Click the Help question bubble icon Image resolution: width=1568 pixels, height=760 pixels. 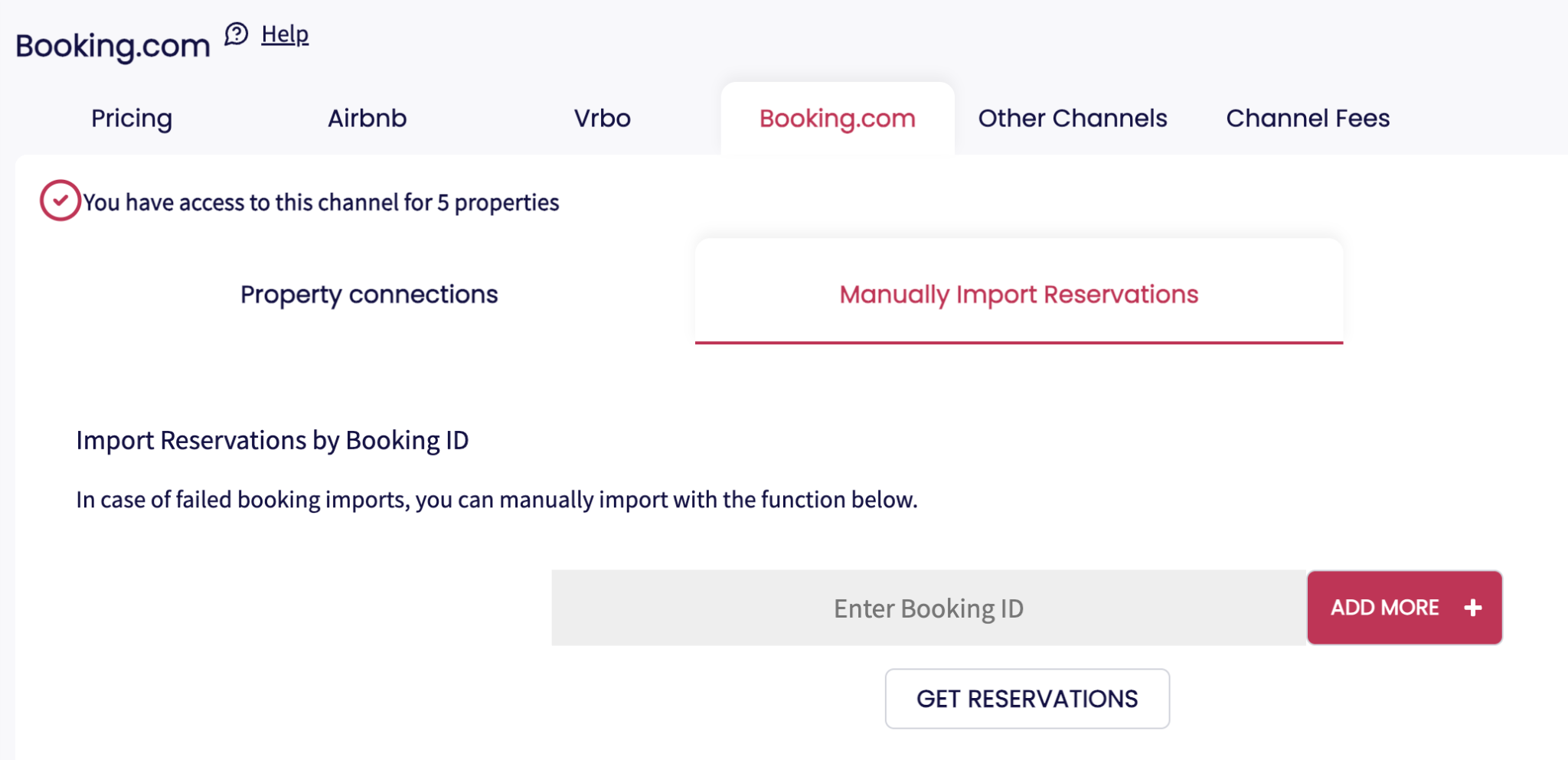(236, 34)
